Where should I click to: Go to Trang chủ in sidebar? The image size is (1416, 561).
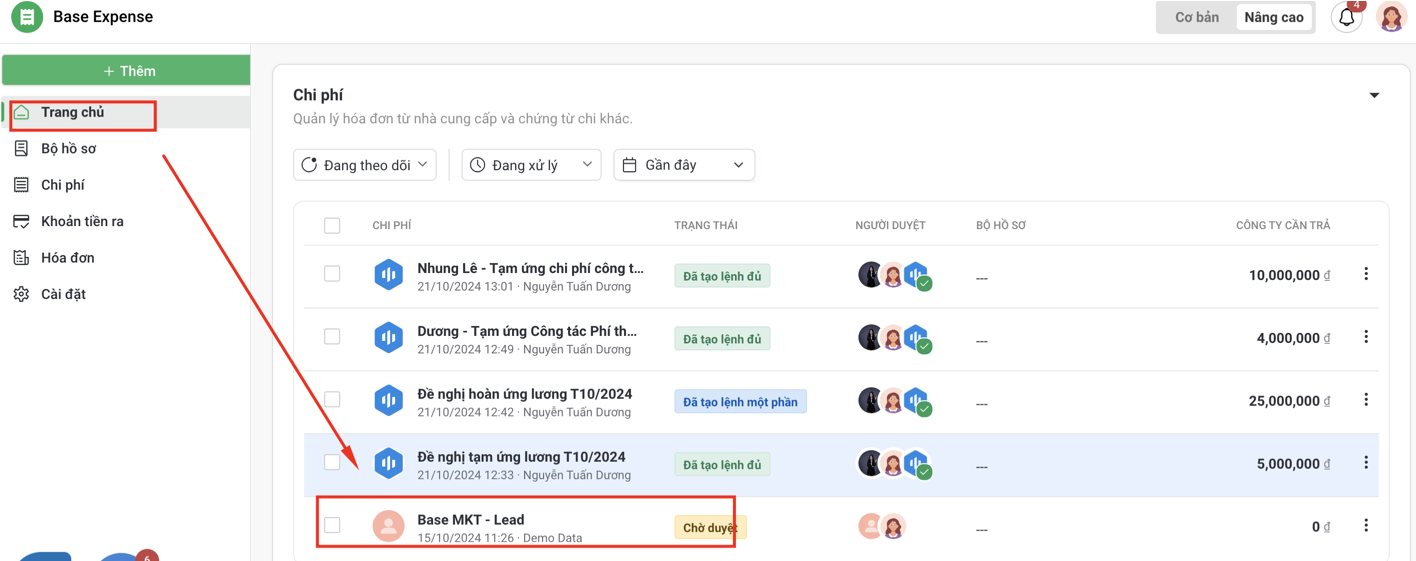(126, 112)
